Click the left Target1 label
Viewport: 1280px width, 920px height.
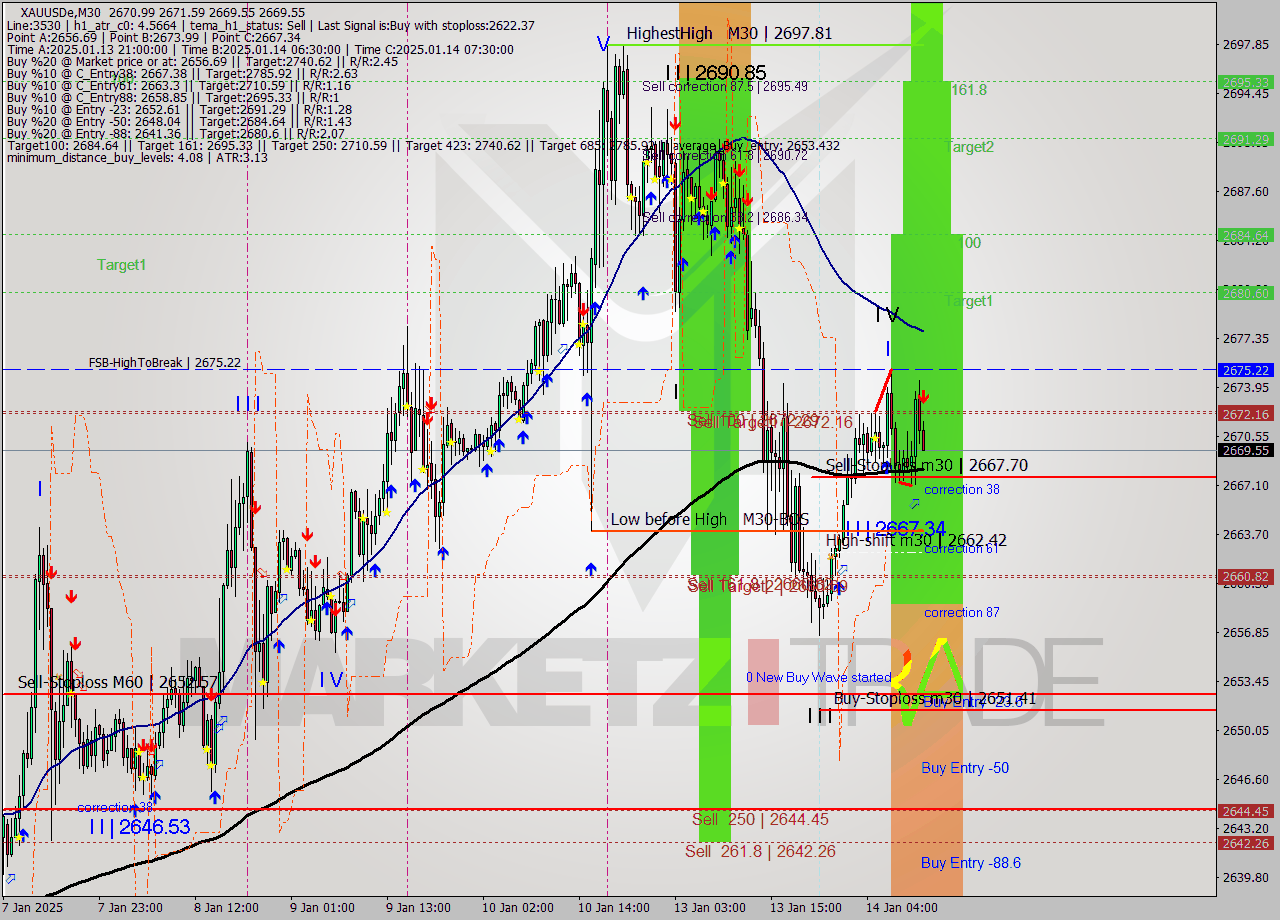tap(121, 264)
